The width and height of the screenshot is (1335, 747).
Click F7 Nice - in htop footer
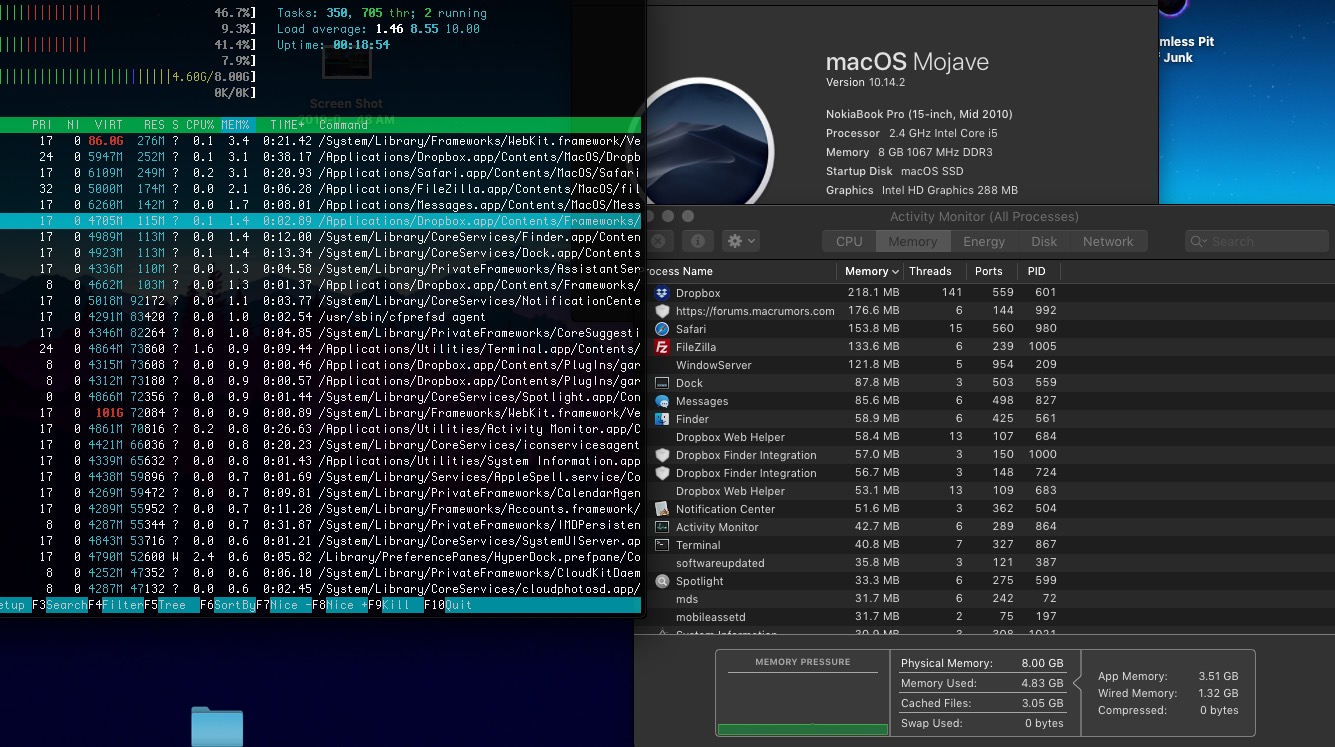(284, 605)
